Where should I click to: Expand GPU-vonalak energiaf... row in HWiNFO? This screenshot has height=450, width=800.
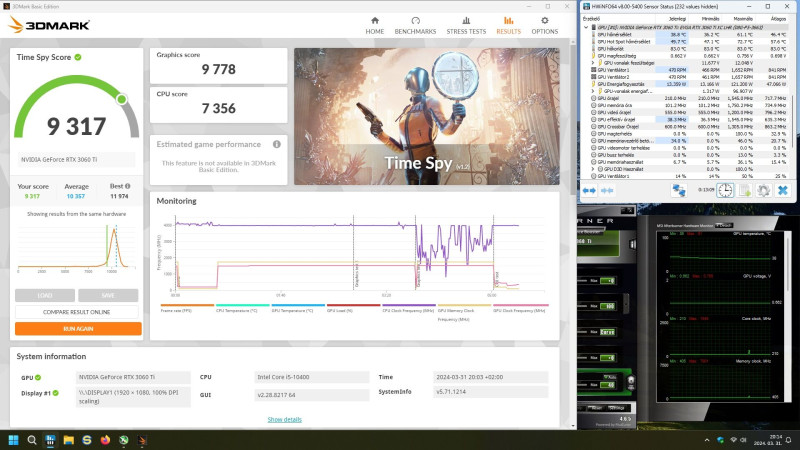592,91
